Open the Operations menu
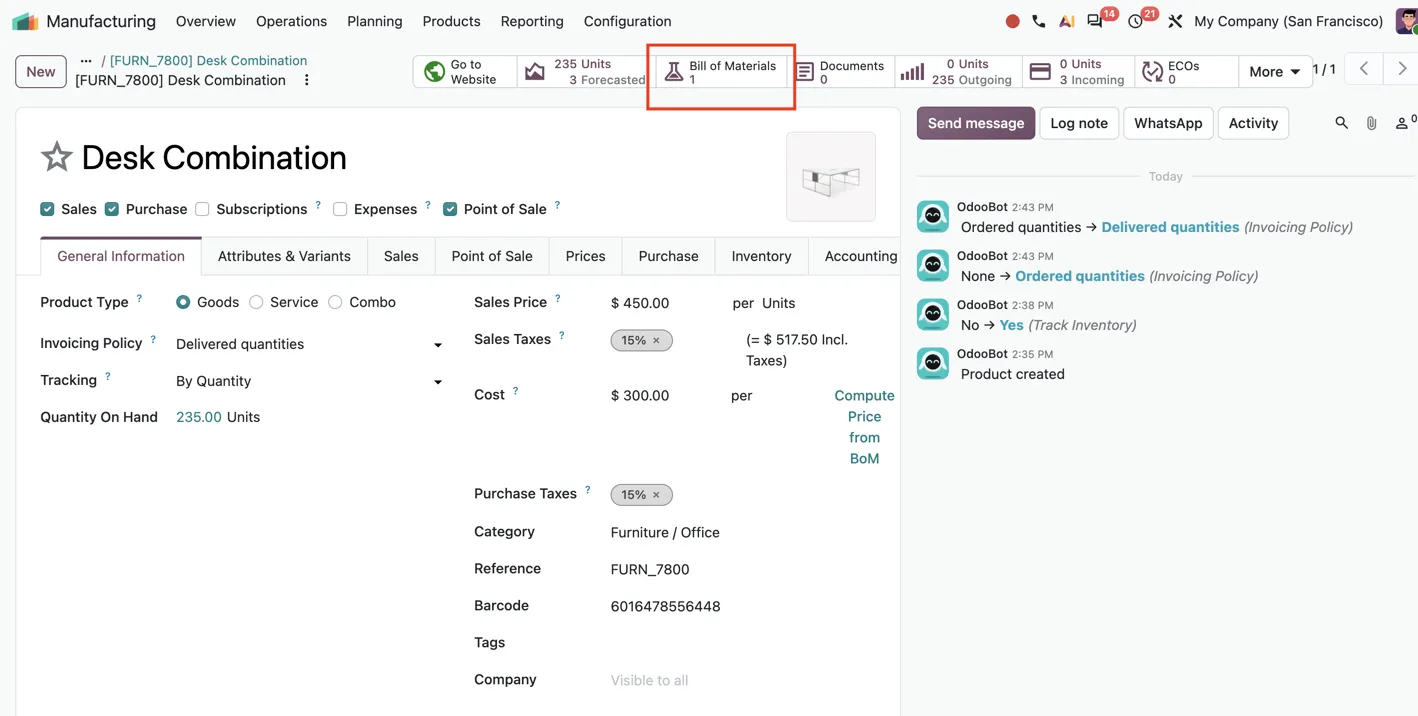Screen dimensions: 1418x716 tap(291, 21)
